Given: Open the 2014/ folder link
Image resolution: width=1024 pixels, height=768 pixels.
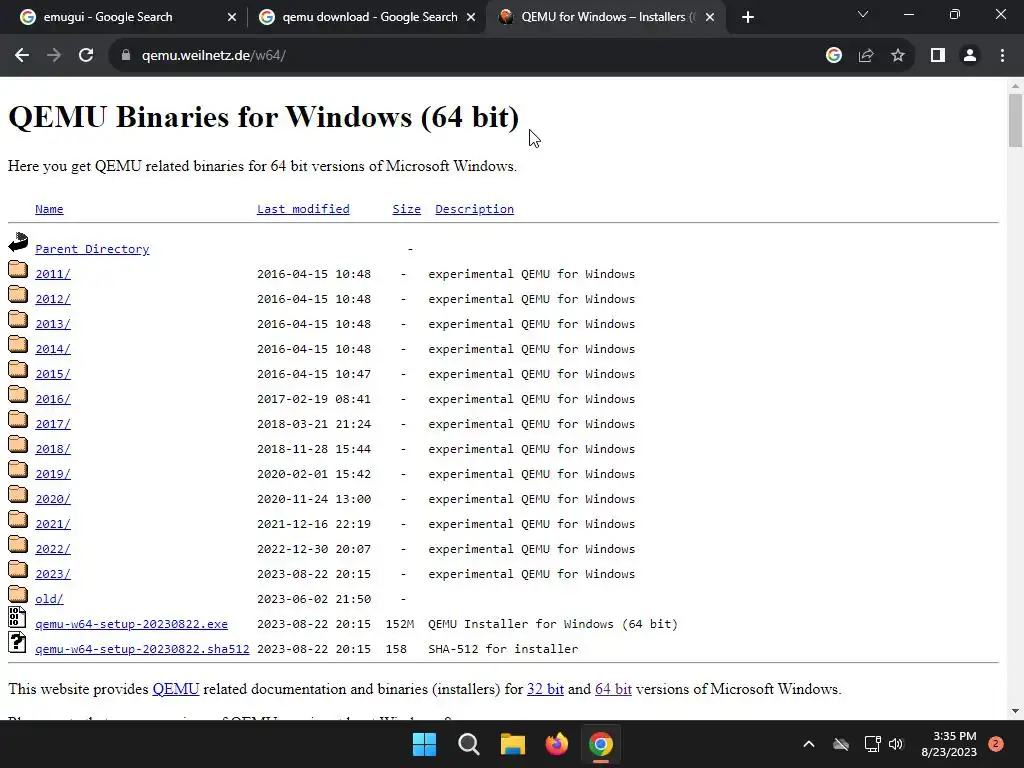Looking at the screenshot, I should [x=53, y=349].
